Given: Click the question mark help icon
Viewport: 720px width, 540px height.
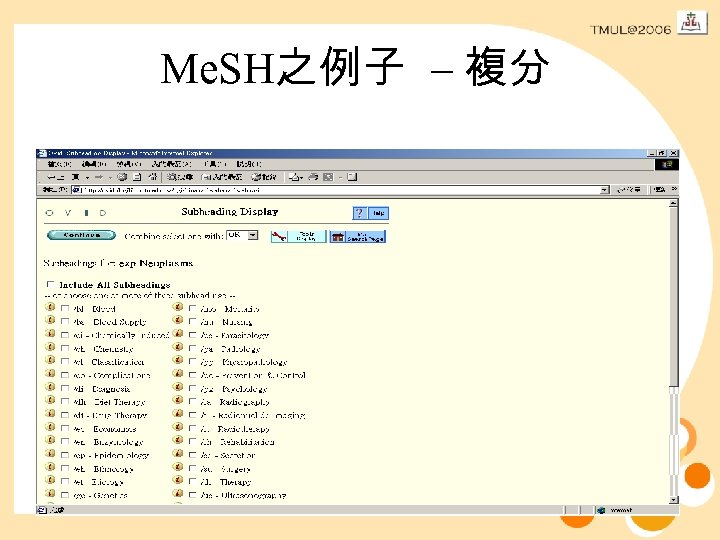Looking at the screenshot, I should point(360,213).
